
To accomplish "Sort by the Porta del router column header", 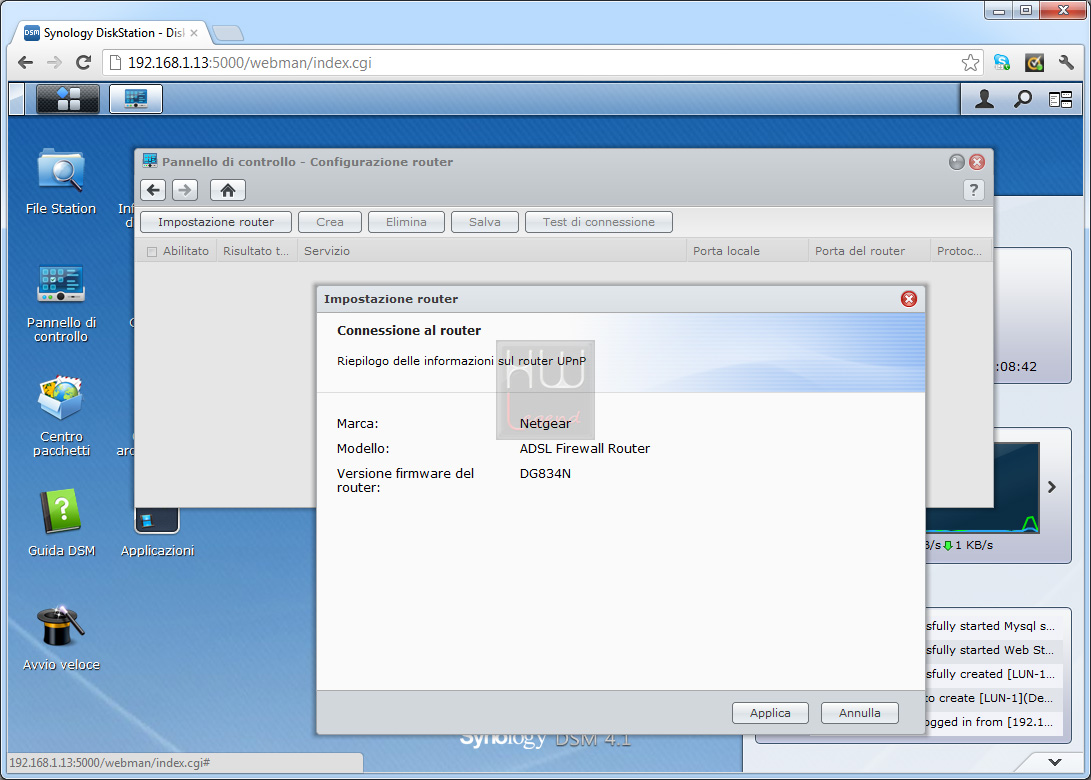I will (x=869, y=251).
